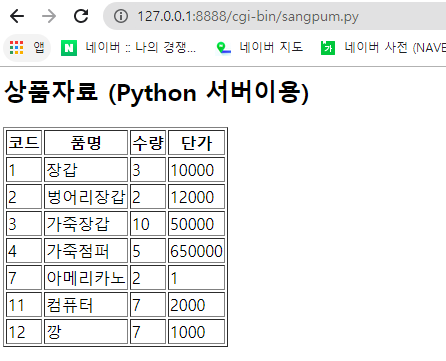
Task: Select the 컴퓨터 product name cell
Action: [86, 305]
